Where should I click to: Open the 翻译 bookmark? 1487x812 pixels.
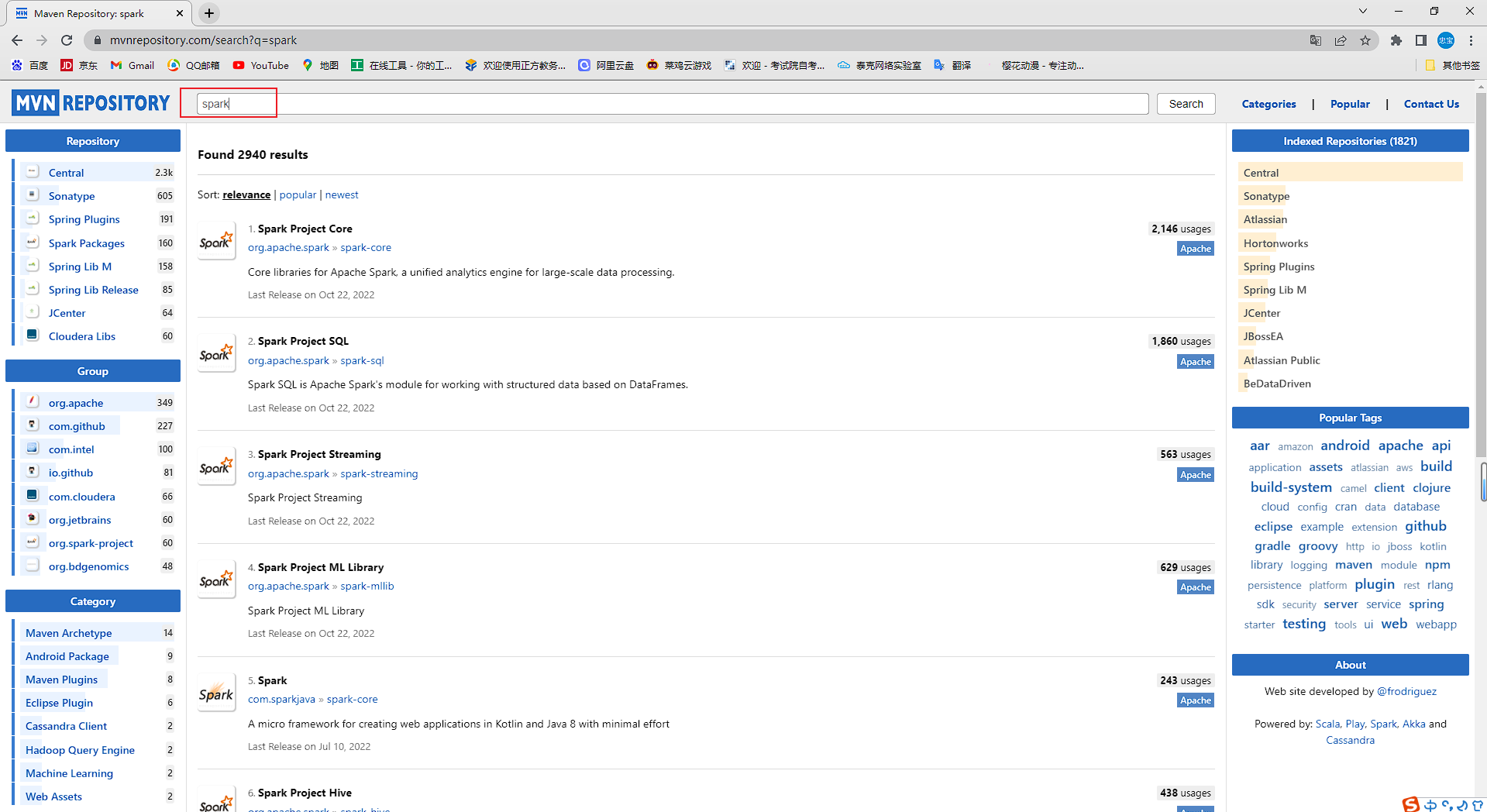coord(952,65)
